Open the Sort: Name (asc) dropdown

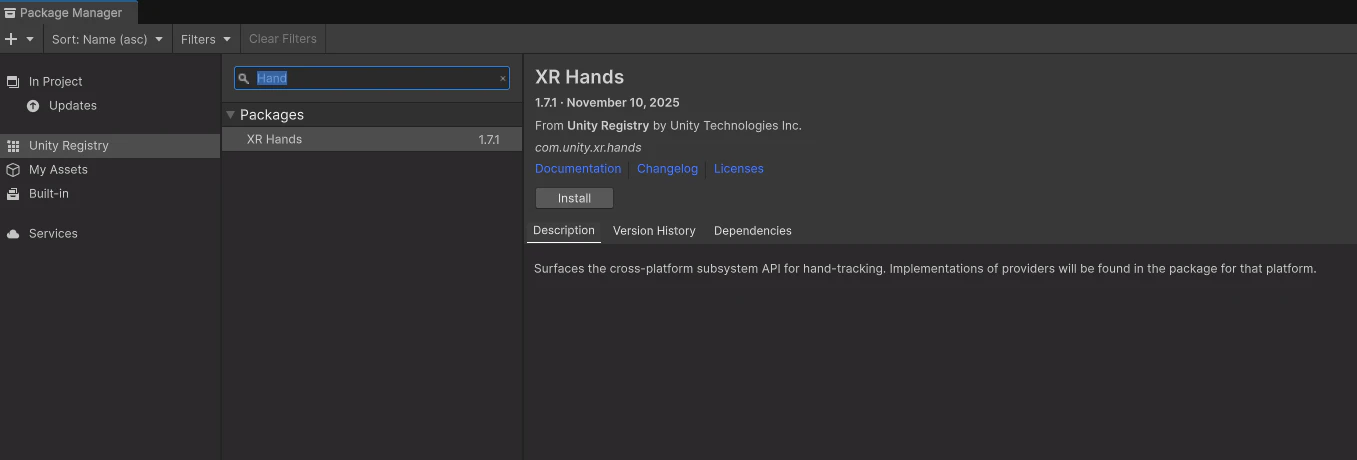(107, 39)
